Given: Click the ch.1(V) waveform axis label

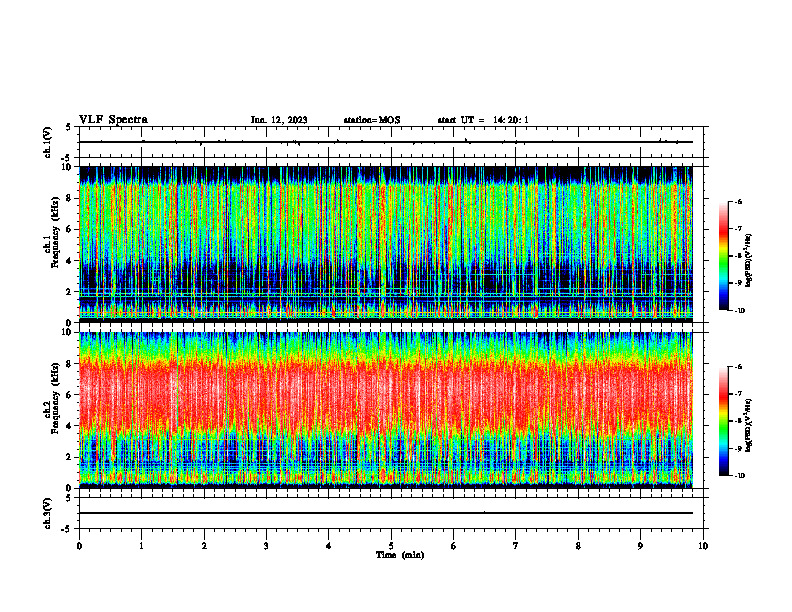Looking at the screenshot, I should click(47, 142).
